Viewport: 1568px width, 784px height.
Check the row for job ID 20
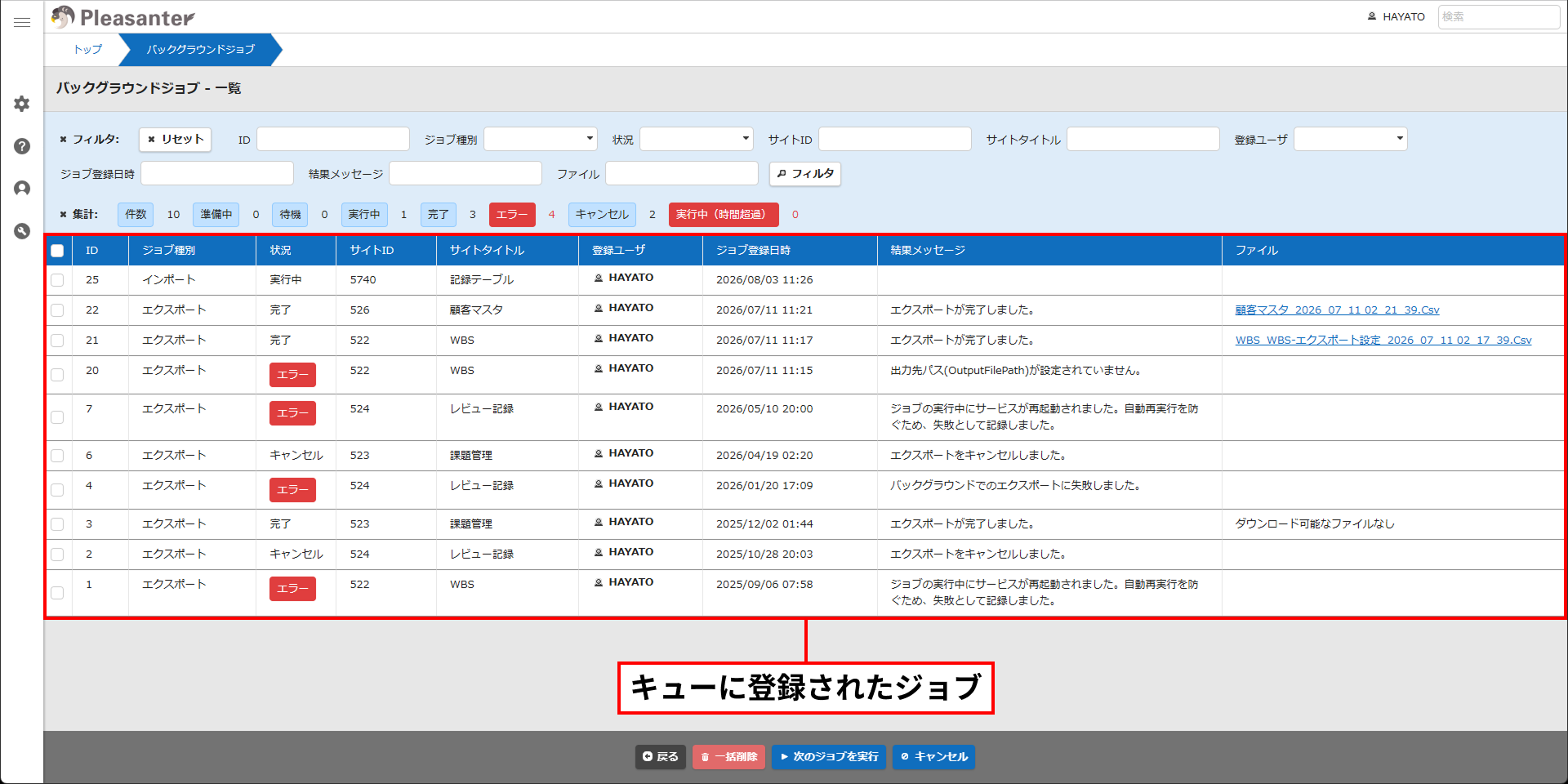(57, 375)
